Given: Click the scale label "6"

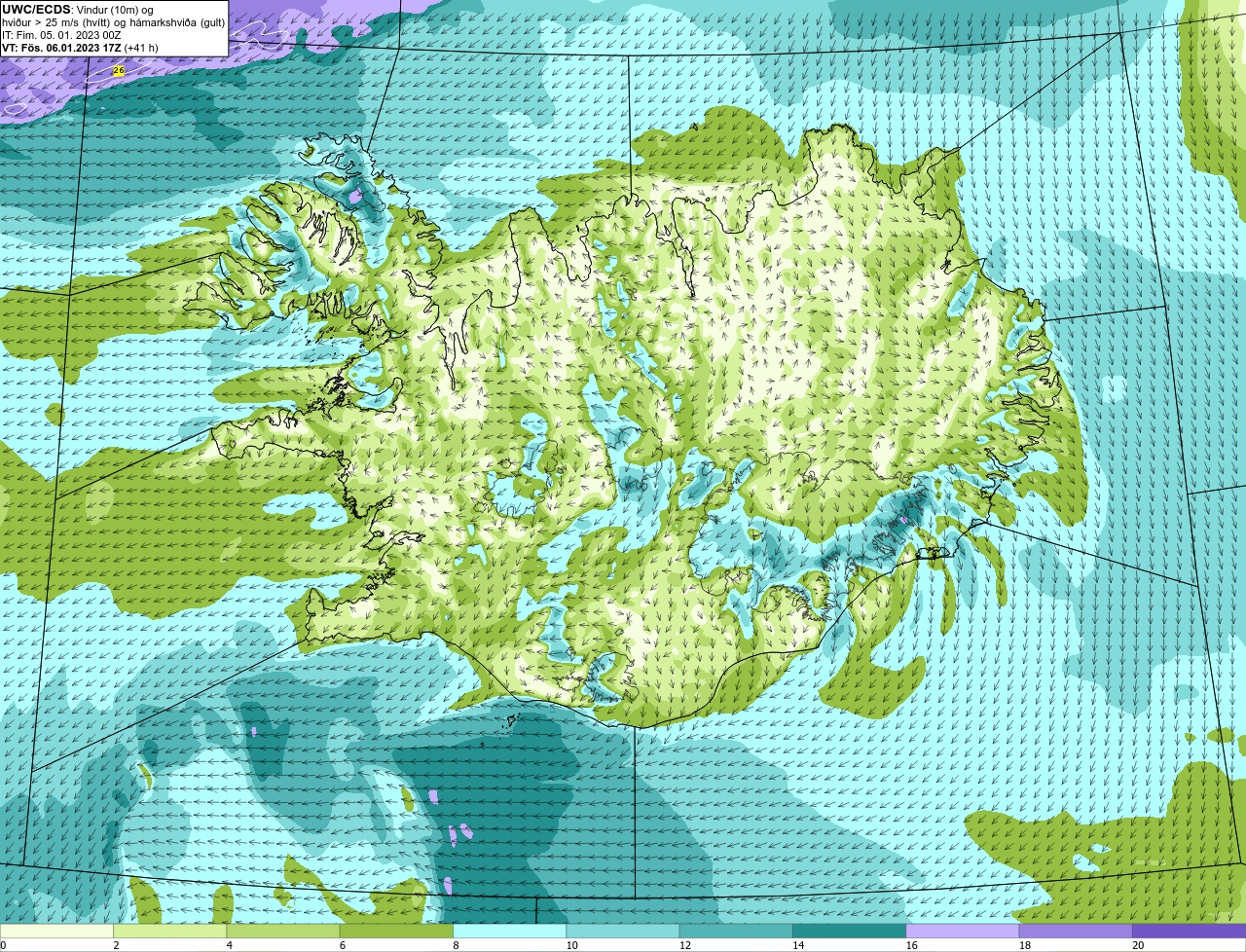Looking at the screenshot, I should pyautogui.click(x=342, y=945).
